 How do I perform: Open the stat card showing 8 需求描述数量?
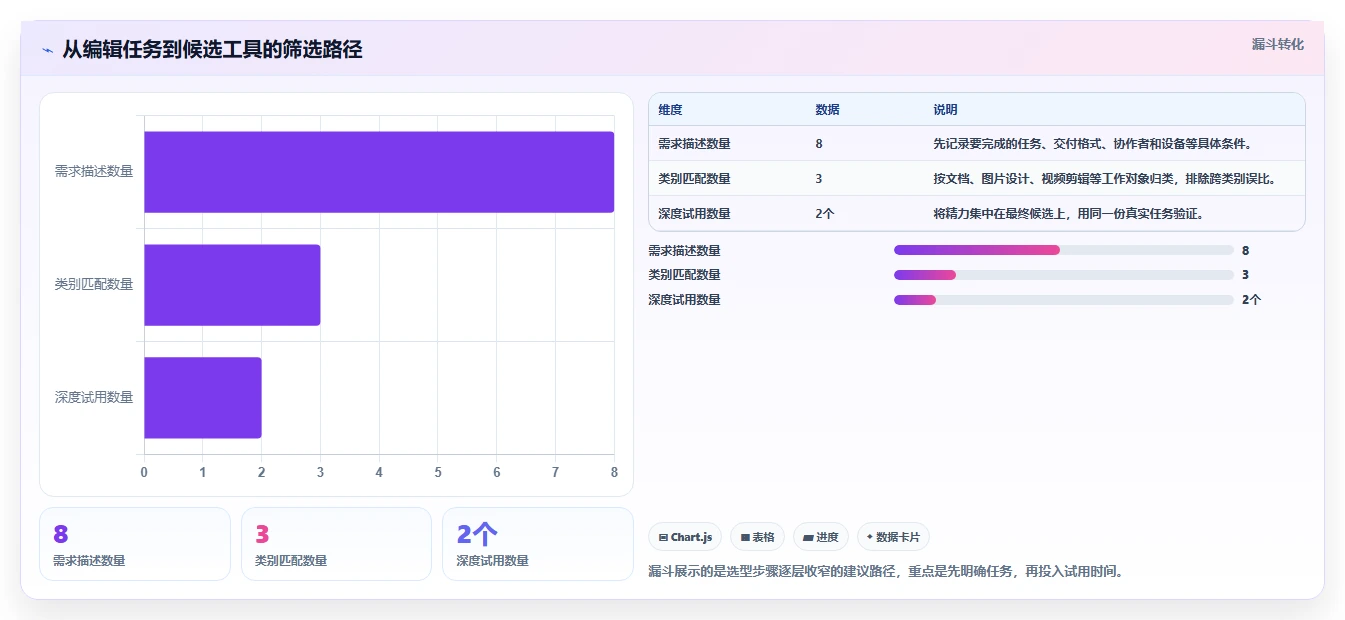click(x=135, y=544)
